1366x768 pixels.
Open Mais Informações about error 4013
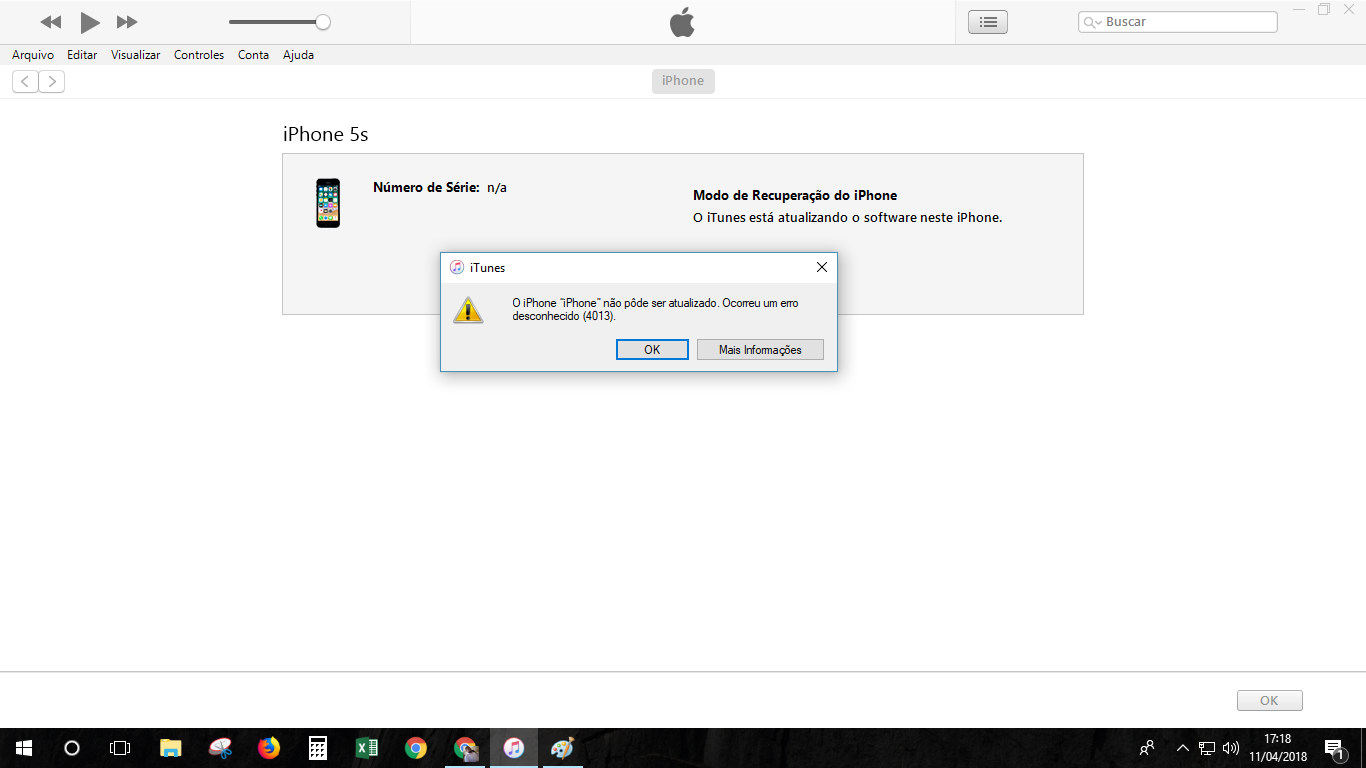tap(760, 349)
